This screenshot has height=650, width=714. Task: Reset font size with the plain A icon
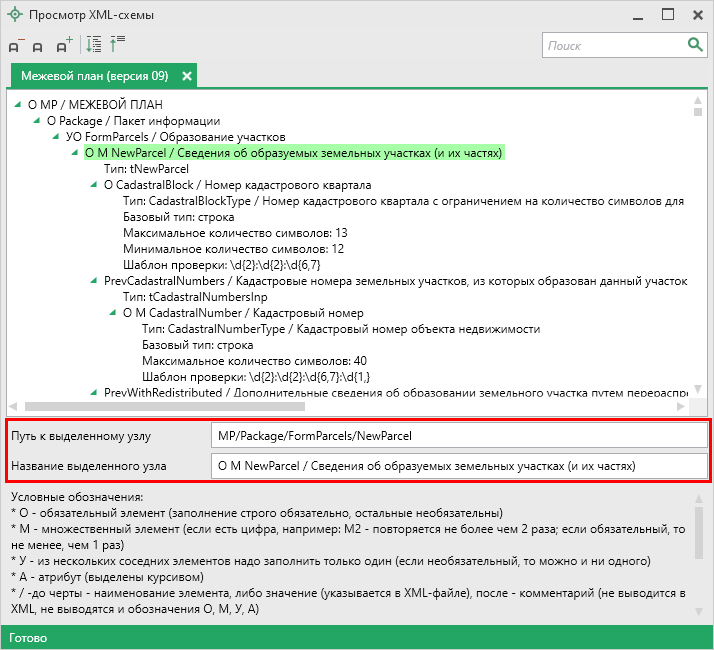[38, 46]
